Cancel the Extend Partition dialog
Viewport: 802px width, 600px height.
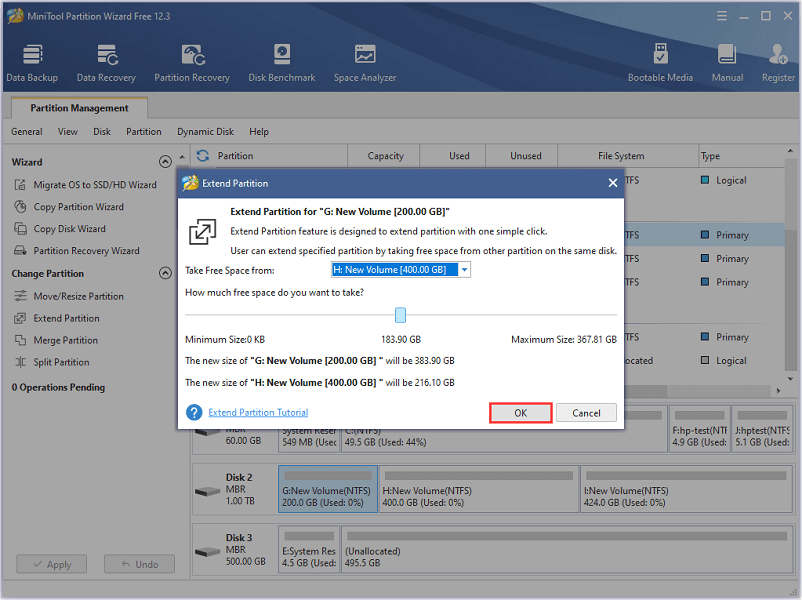586,413
